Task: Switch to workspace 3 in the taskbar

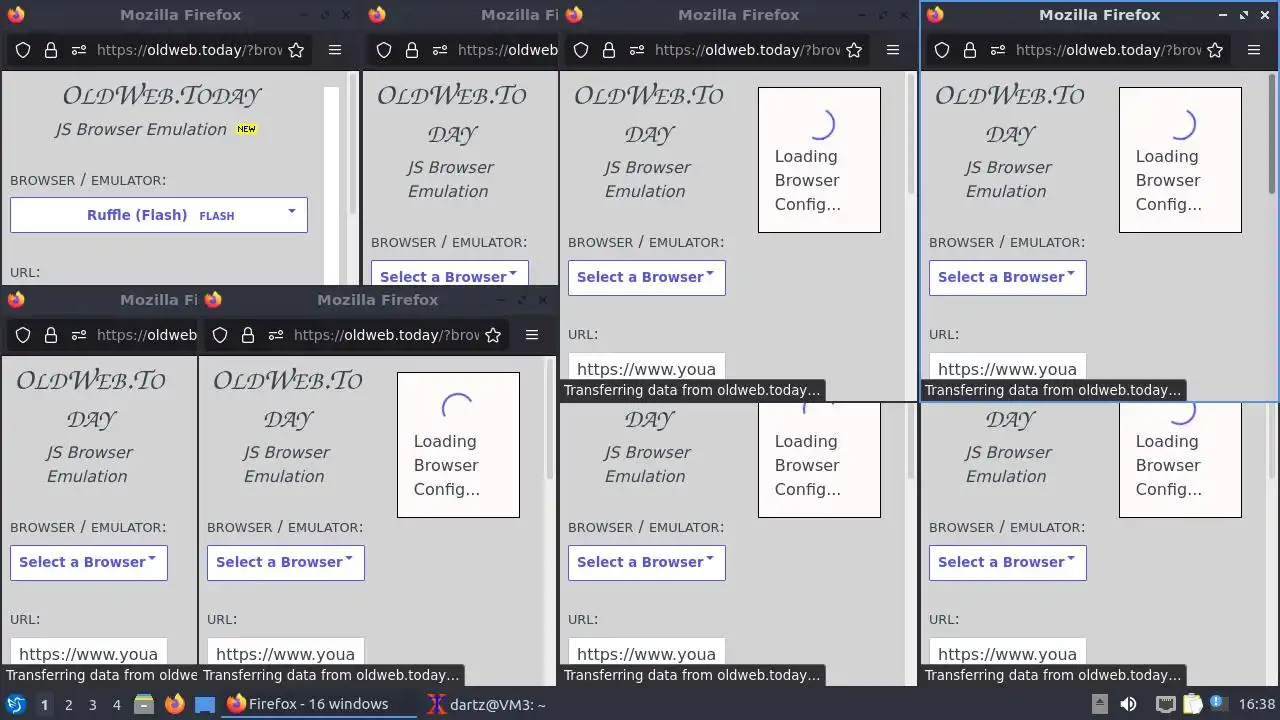Action: pyautogui.click(x=92, y=704)
